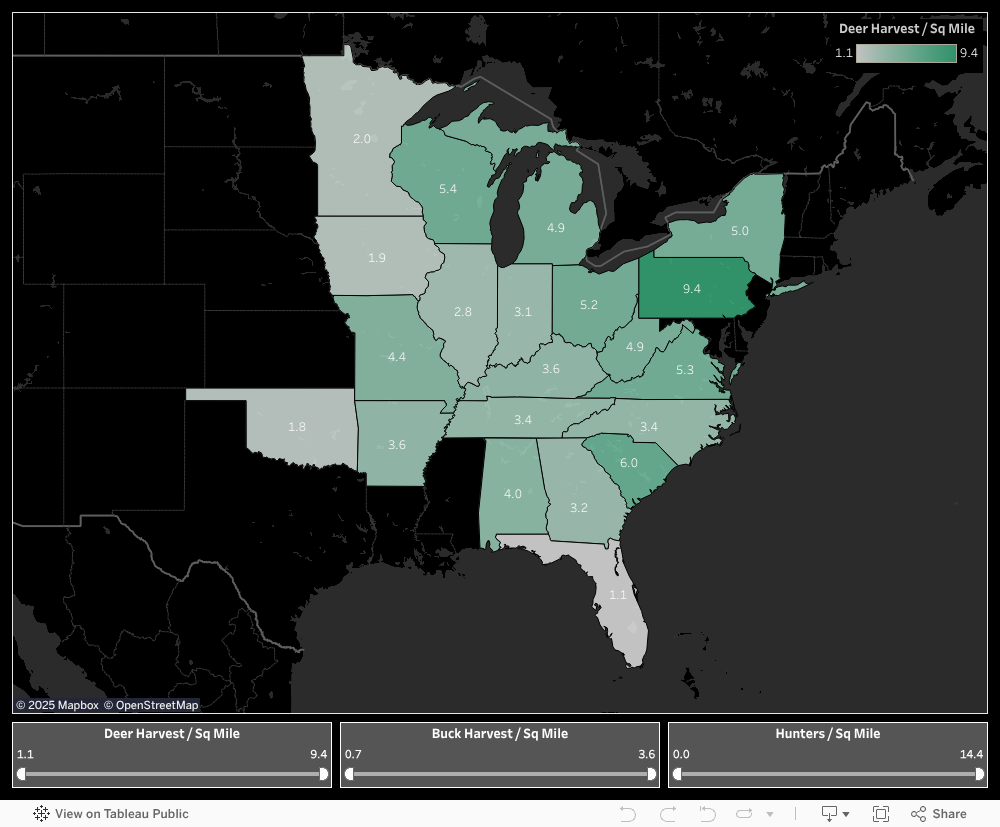This screenshot has width=1000, height=827.
Task: Click the Buck Harvest slider minimum handle
Action: pos(349,773)
